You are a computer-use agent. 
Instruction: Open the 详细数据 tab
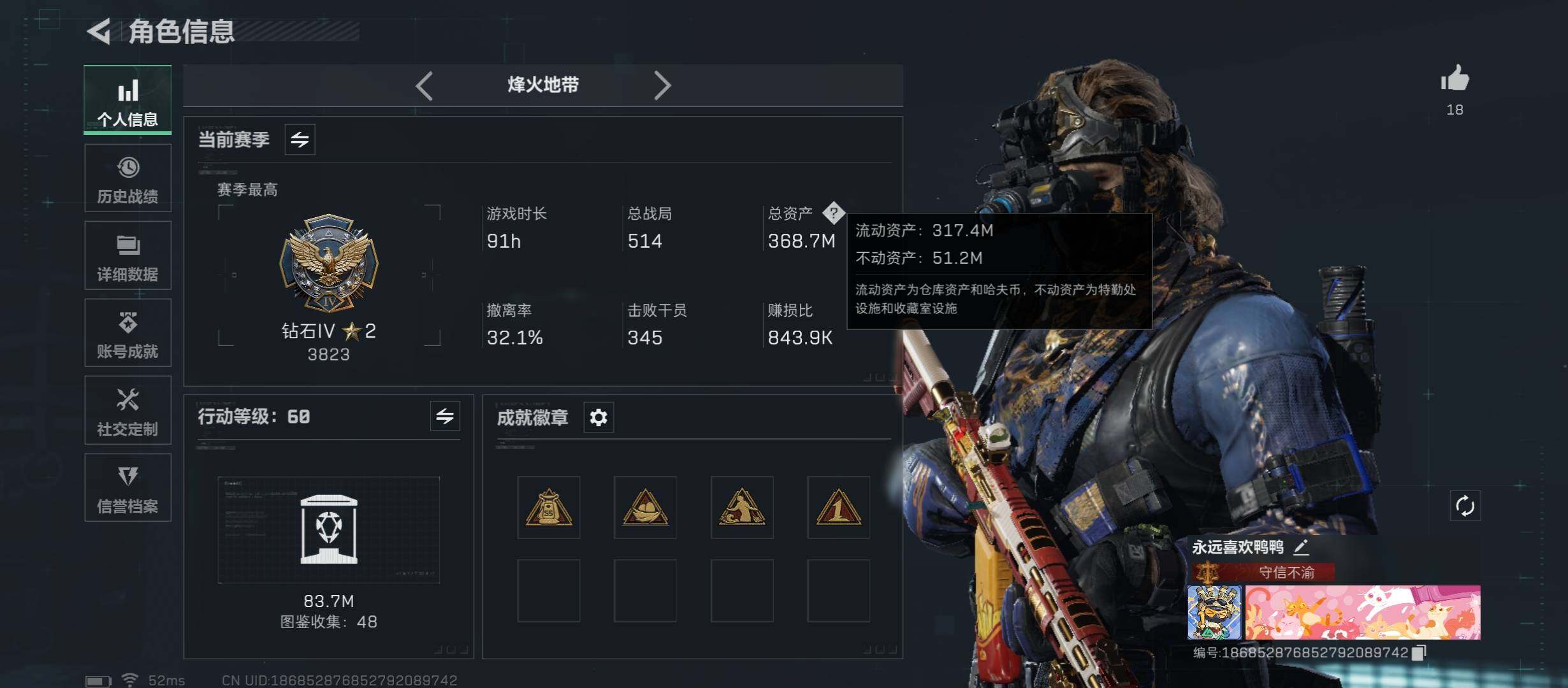(127, 255)
